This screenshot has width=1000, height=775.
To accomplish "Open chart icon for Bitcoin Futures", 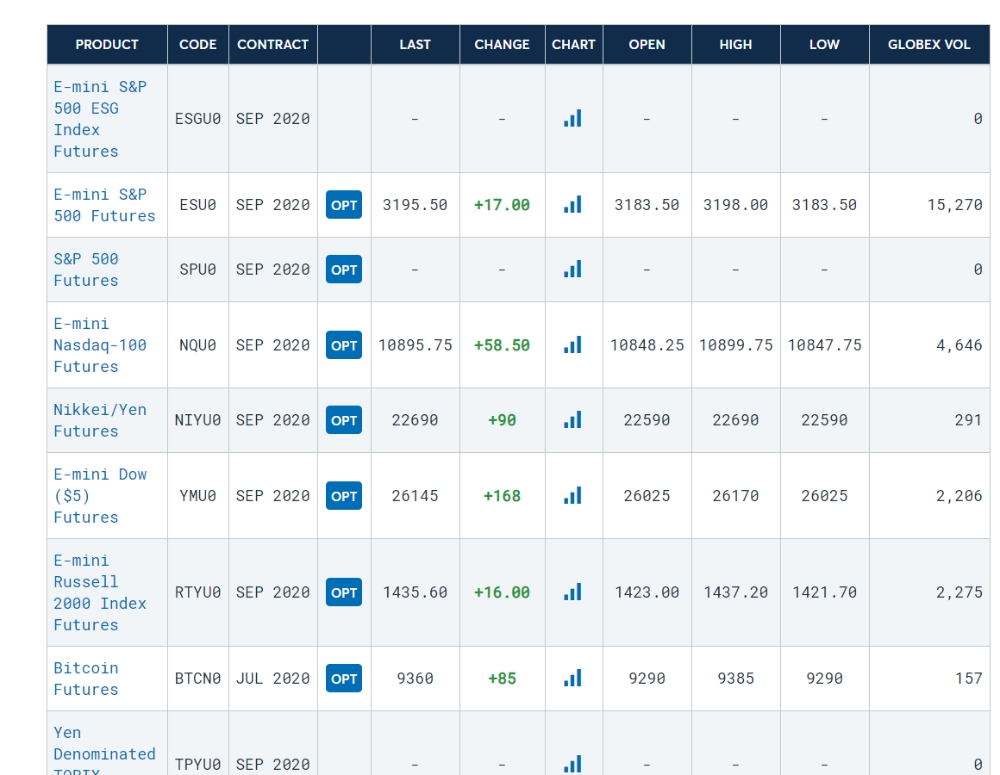I will coord(573,678).
